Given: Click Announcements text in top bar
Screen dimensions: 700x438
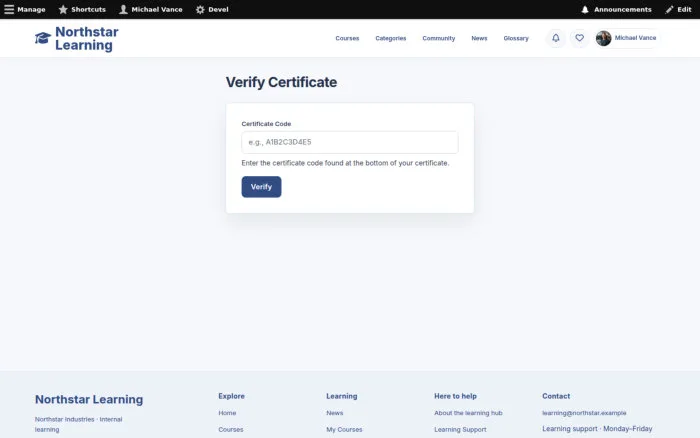Looking at the screenshot, I should pos(622,9).
